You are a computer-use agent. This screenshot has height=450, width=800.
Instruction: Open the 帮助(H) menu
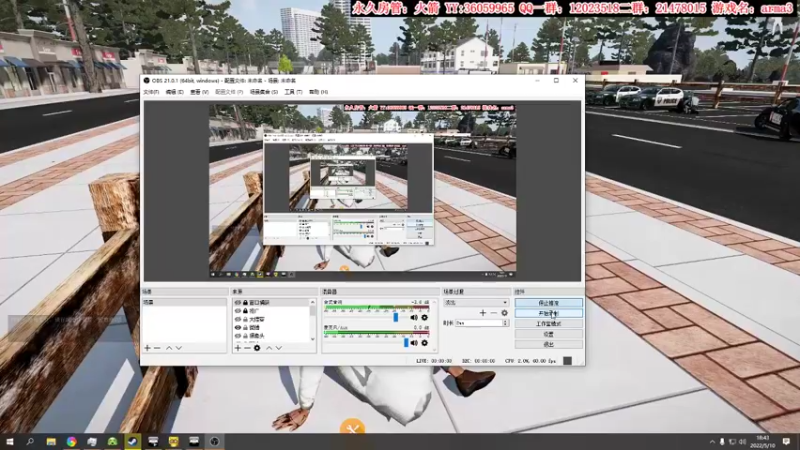coord(318,92)
